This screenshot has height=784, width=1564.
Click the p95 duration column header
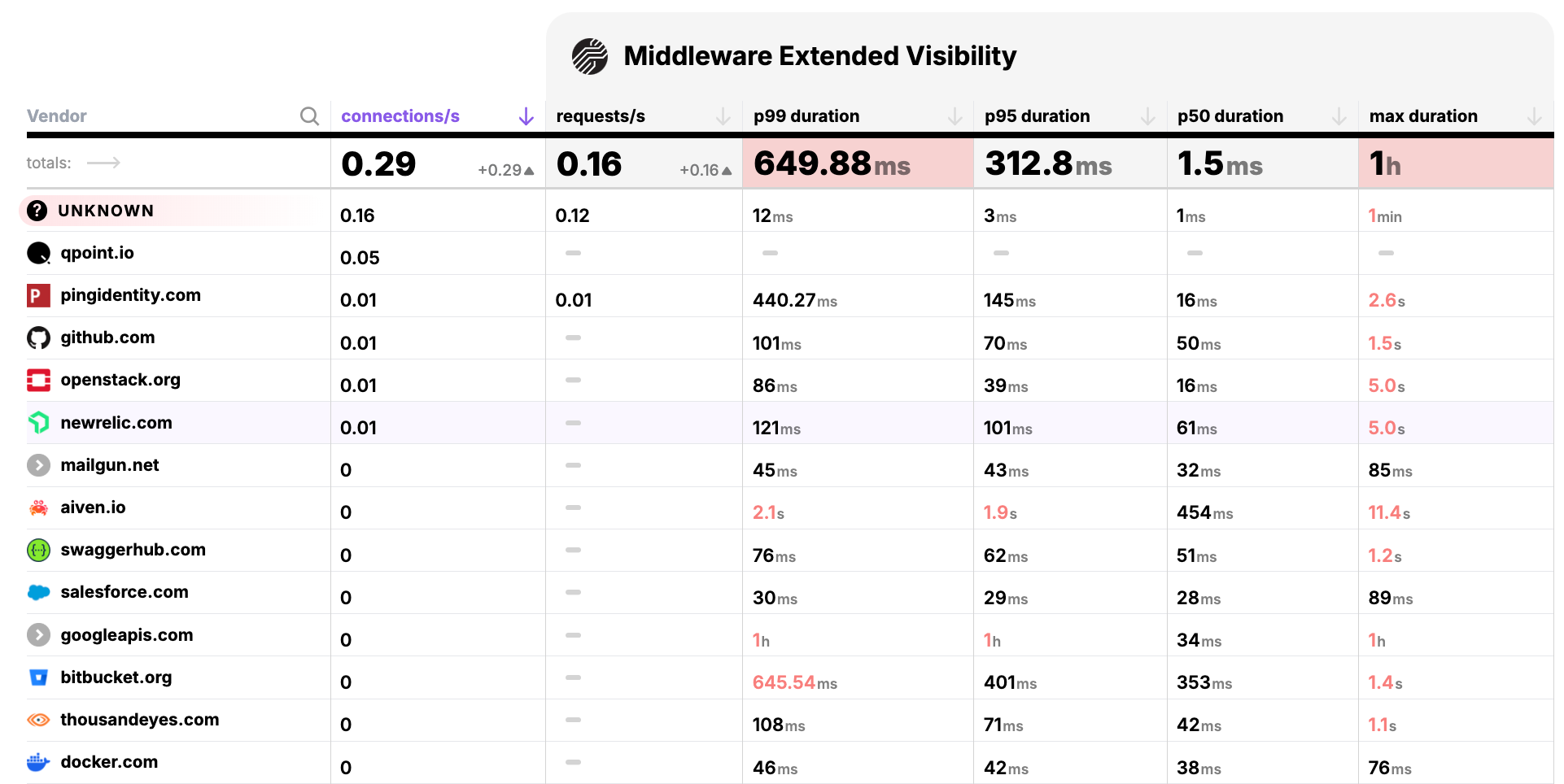[x=1037, y=116]
